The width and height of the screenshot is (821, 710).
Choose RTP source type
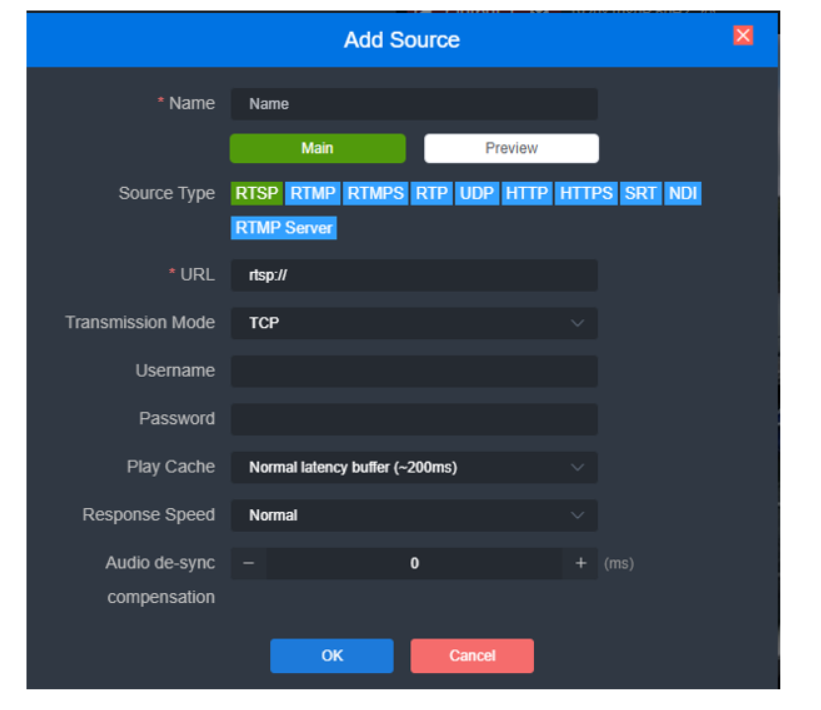click(x=431, y=193)
